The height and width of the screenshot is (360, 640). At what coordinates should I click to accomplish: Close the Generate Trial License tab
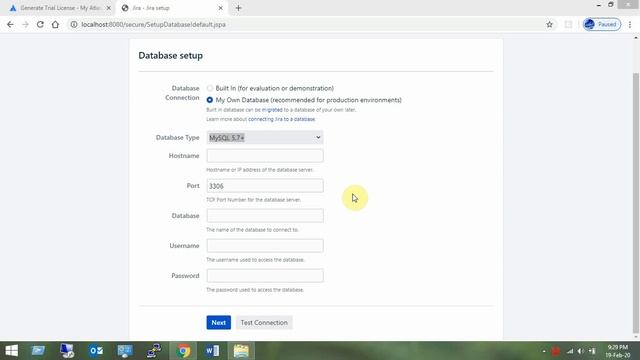[109, 8]
